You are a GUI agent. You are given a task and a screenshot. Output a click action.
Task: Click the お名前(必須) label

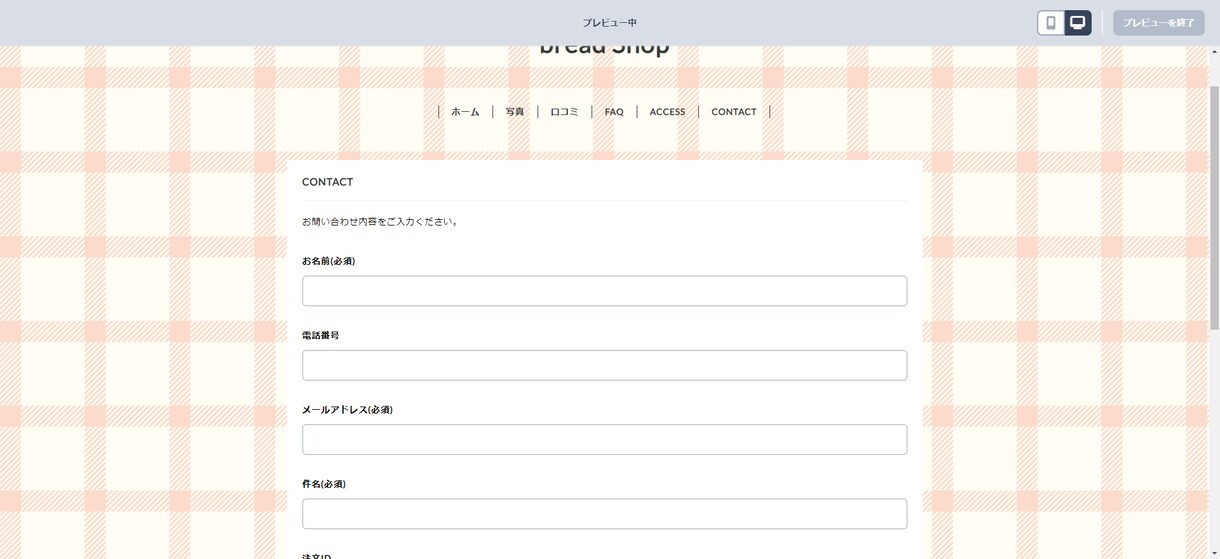pos(328,261)
